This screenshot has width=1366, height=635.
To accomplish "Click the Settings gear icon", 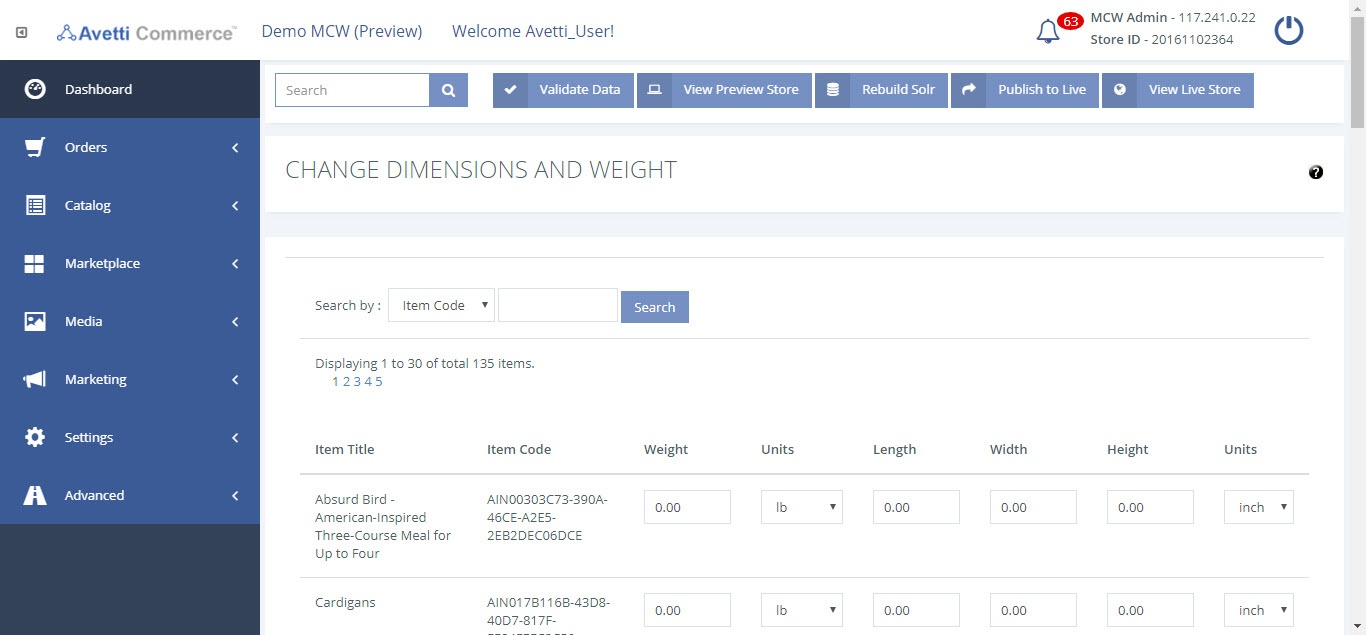I will click(35, 437).
